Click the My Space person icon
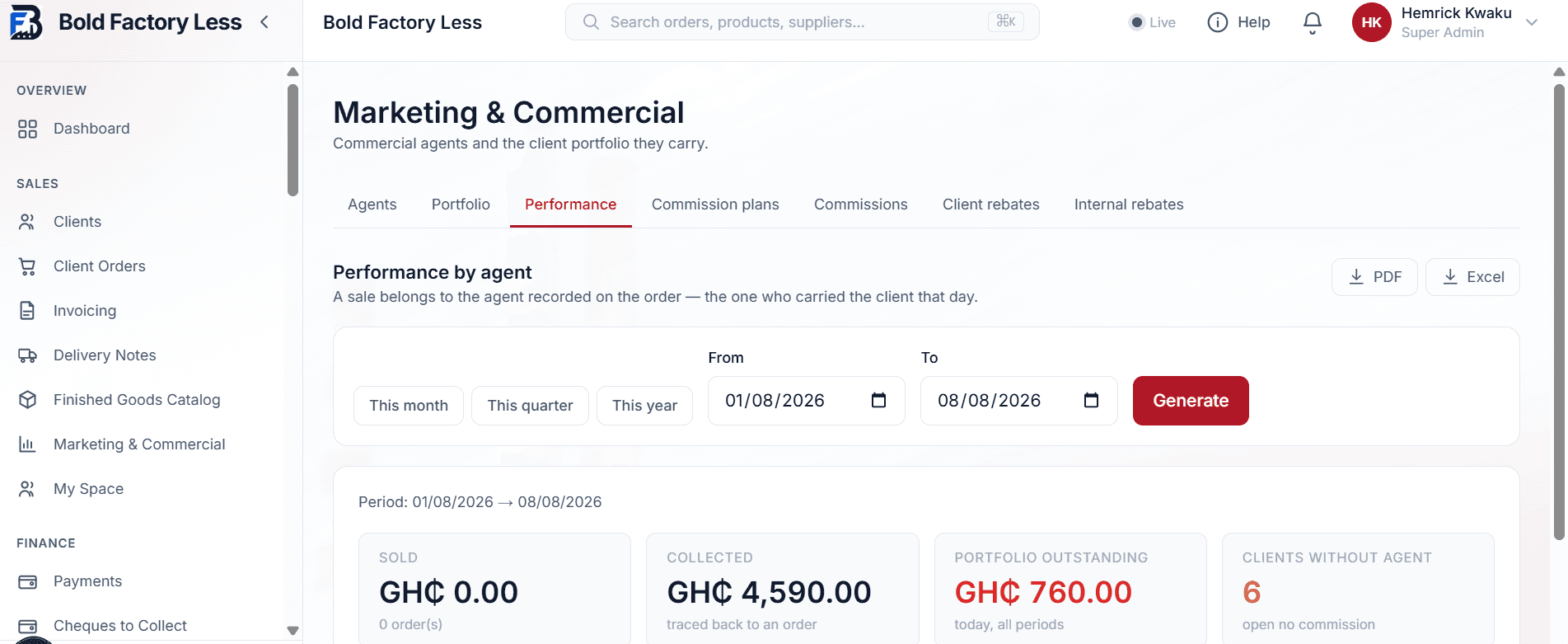 [27, 489]
